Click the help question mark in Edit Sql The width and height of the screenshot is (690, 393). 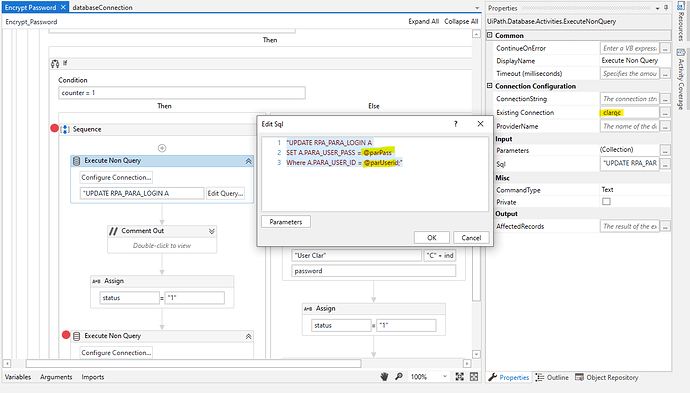(455, 124)
